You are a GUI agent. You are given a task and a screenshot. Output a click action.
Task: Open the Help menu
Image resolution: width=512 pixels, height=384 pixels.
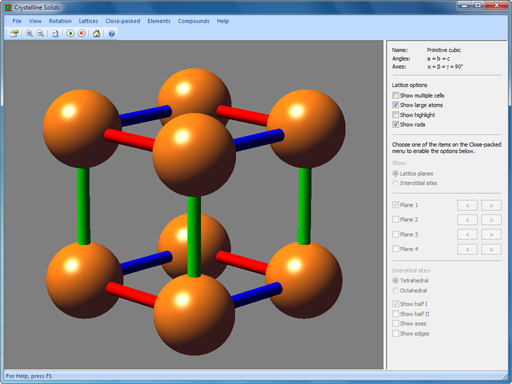coord(223,21)
